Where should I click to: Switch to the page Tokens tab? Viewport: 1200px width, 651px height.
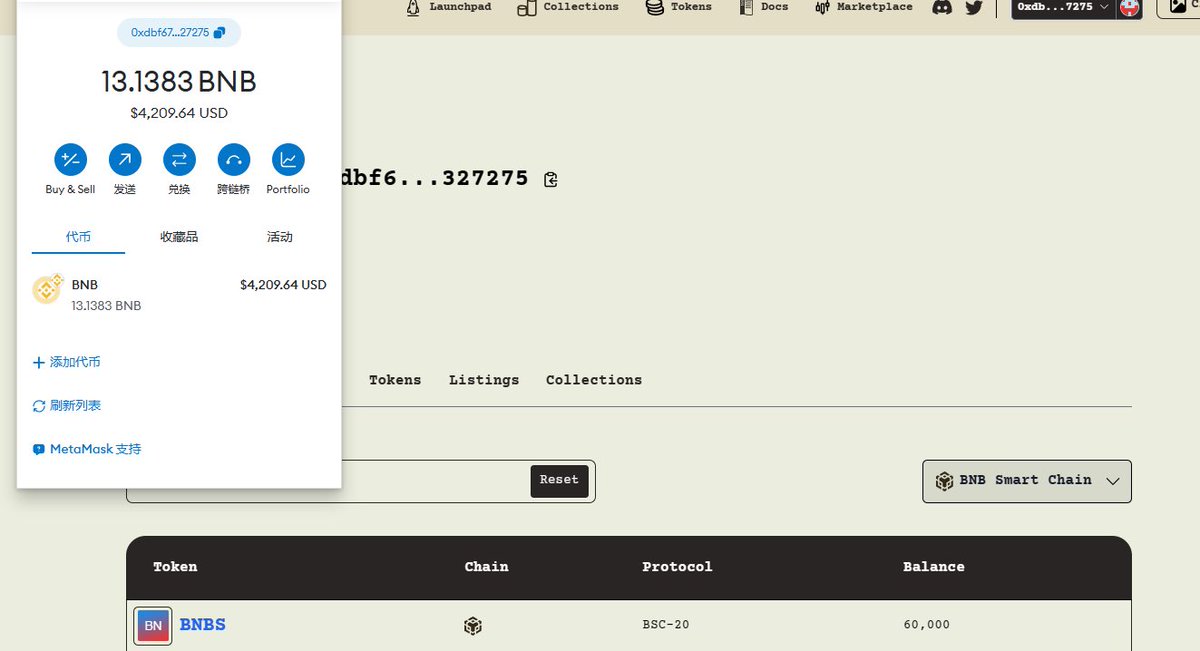click(395, 380)
